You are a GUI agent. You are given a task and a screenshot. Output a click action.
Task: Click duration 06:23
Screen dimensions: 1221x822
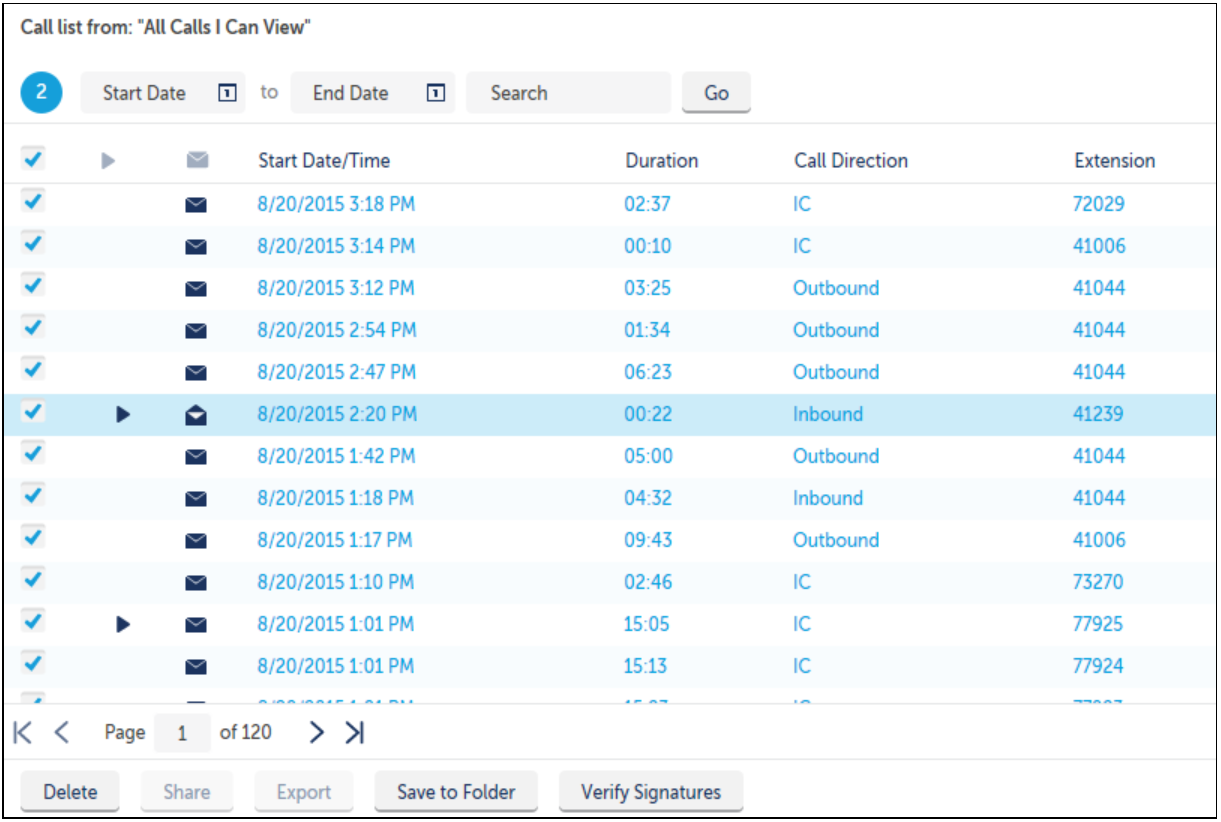pos(648,372)
